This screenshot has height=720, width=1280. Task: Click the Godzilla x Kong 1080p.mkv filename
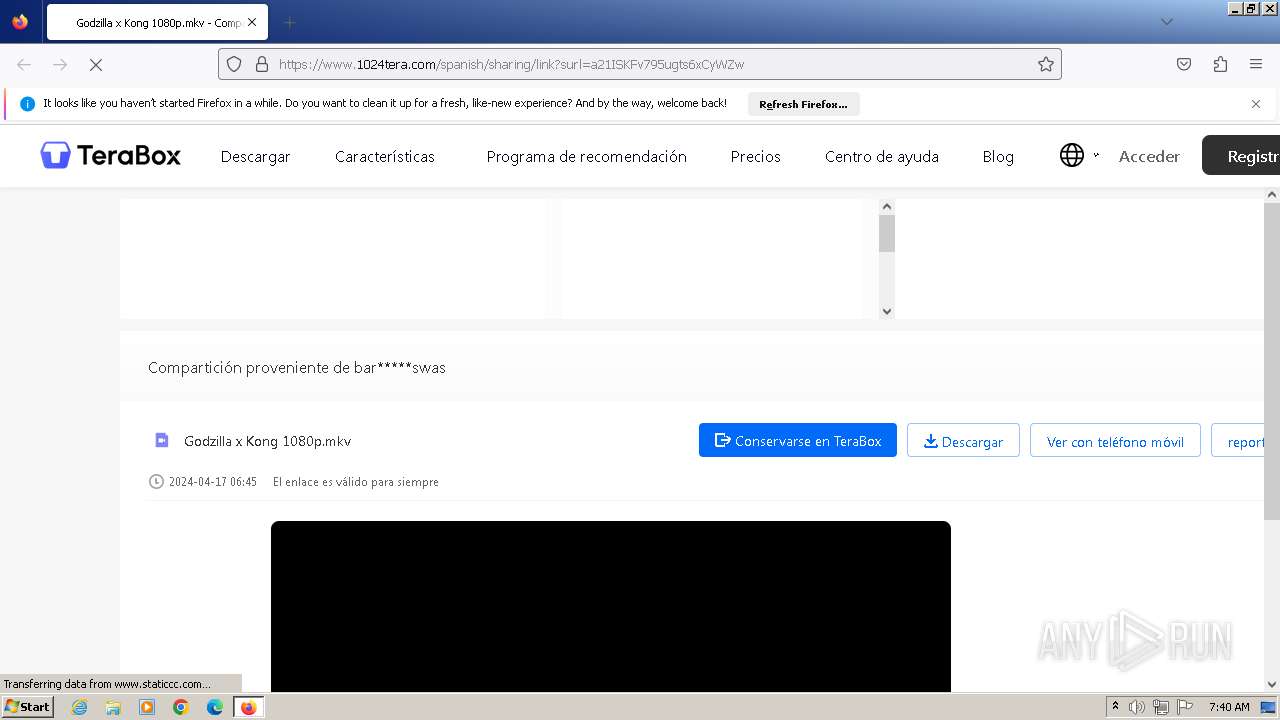coord(267,441)
